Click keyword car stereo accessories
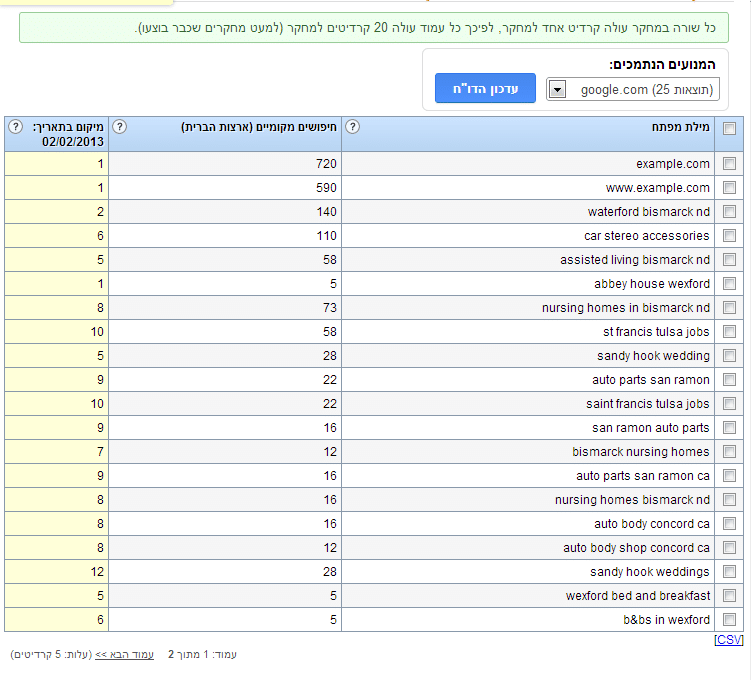 tap(647, 236)
